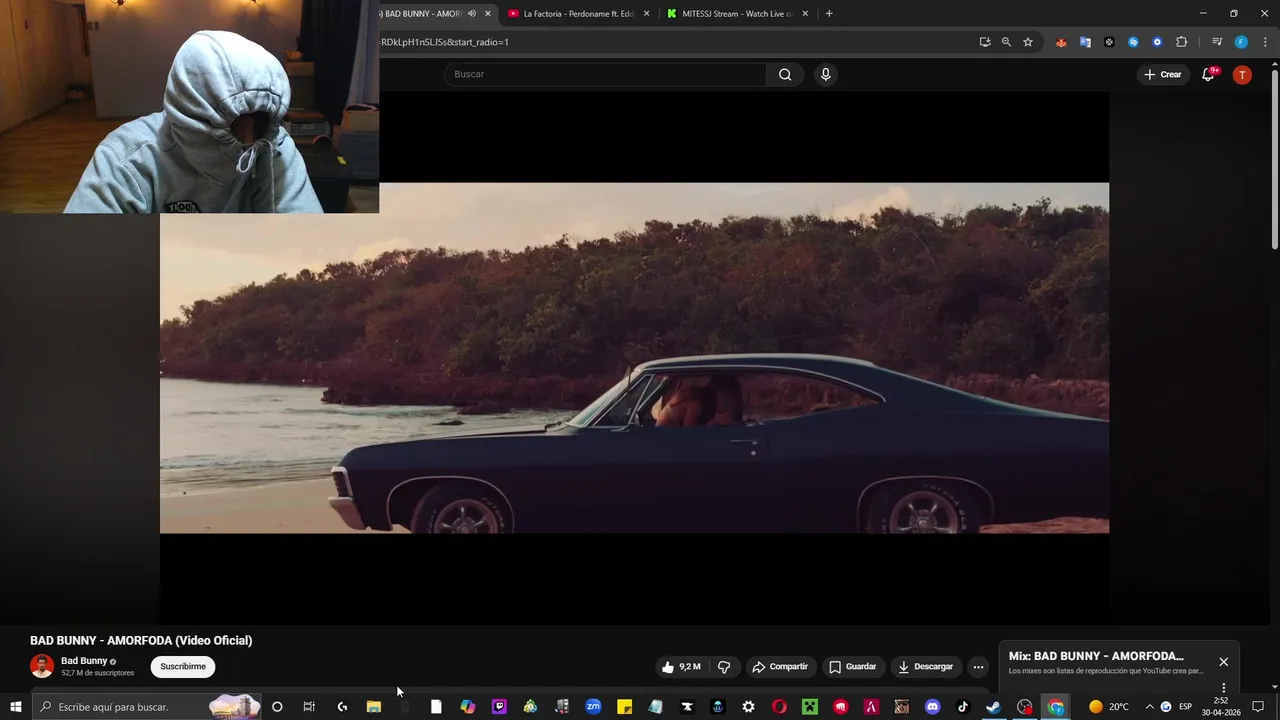The image size is (1280, 720).
Task: Focus the Windows taskbar search box
Action: click(x=146, y=707)
